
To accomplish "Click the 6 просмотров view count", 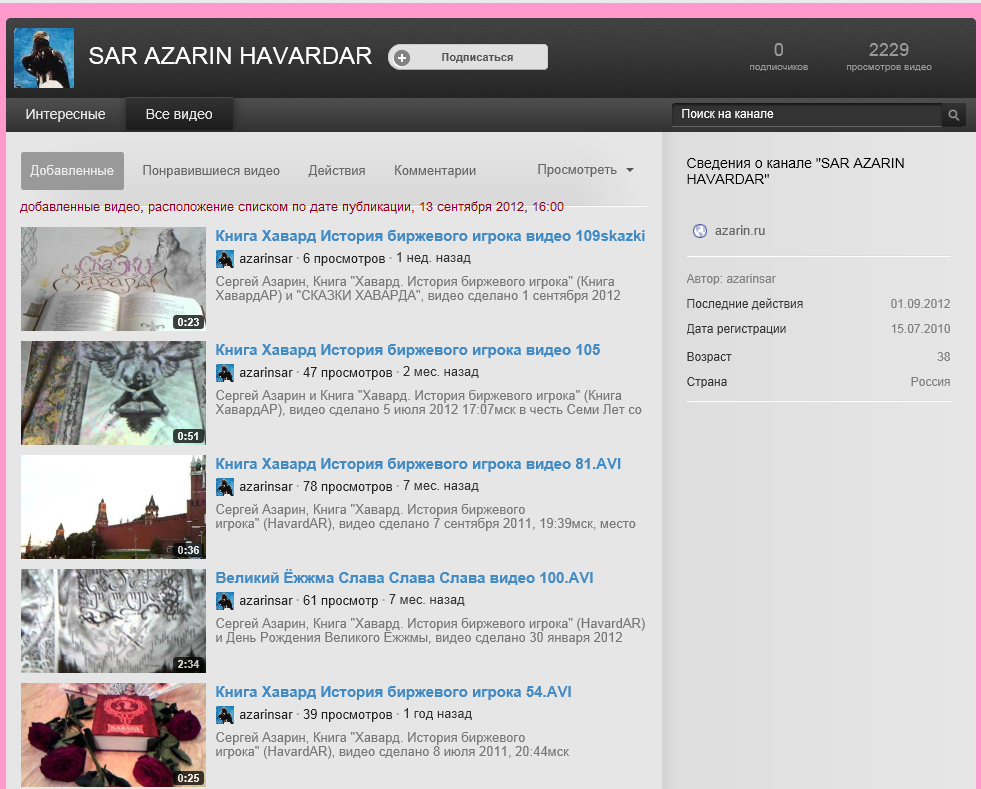I will (x=344, y=258).
